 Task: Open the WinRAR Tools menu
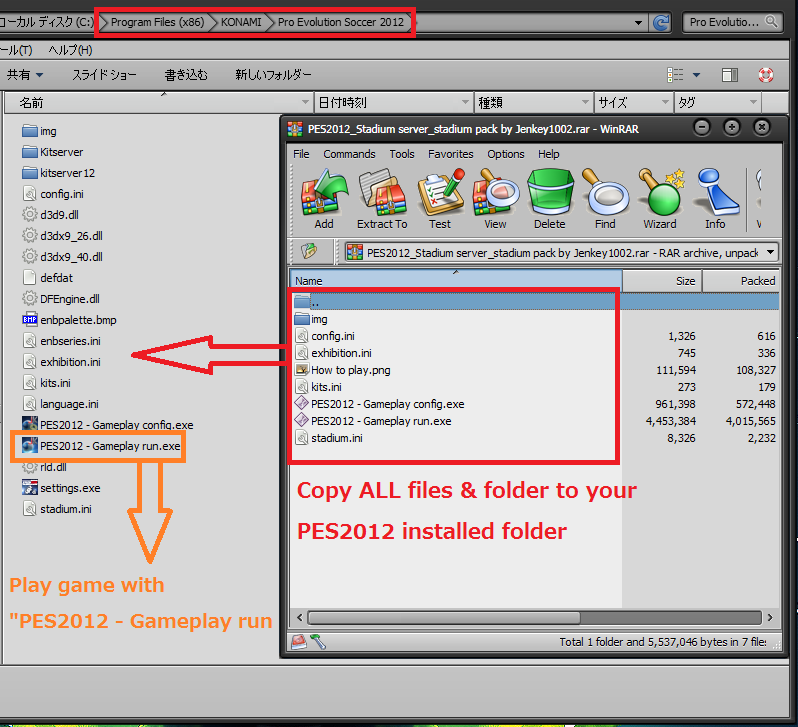click(x=402, y=154)
